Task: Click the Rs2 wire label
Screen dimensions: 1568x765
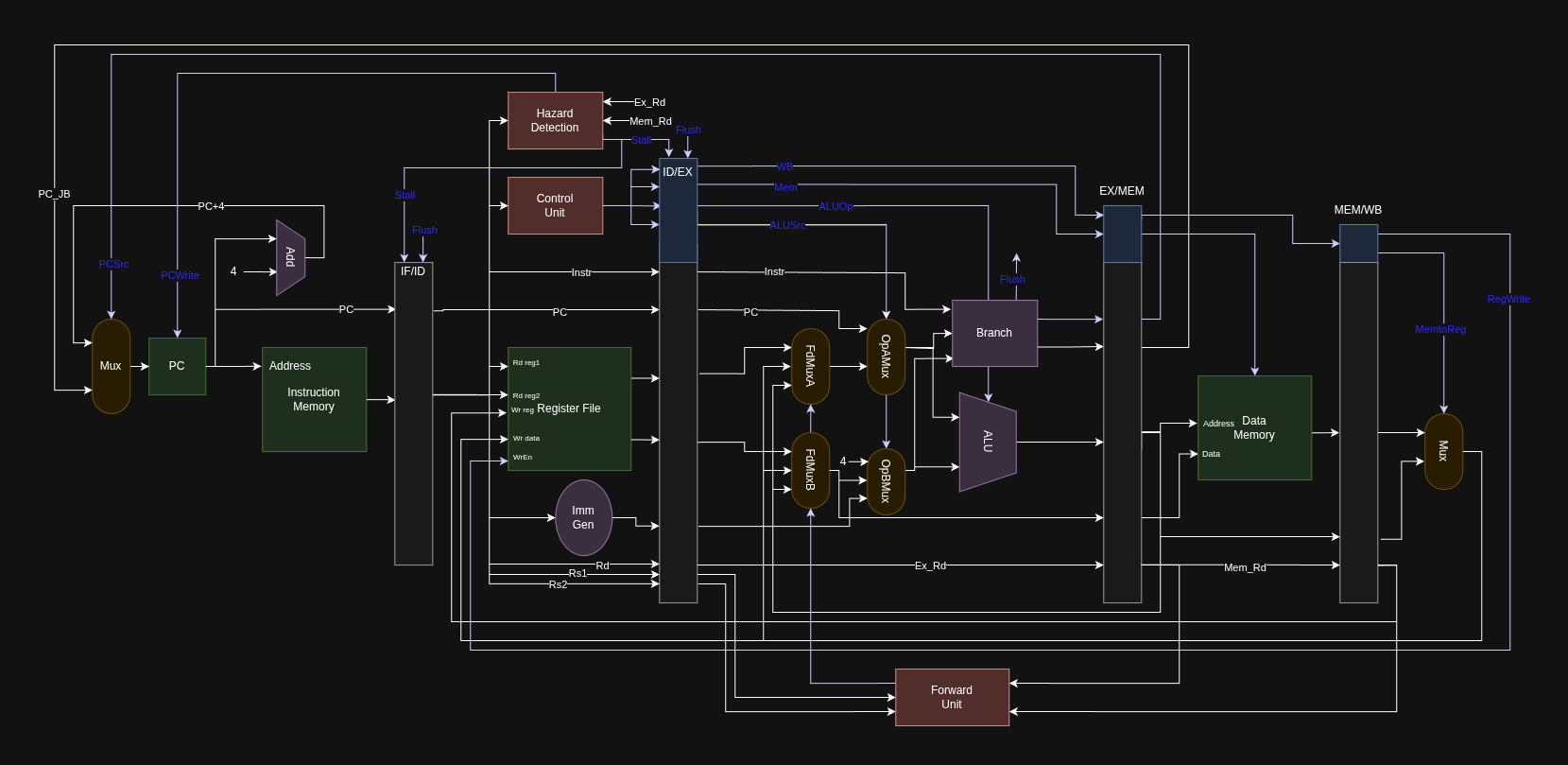Action: click(559, 584)
